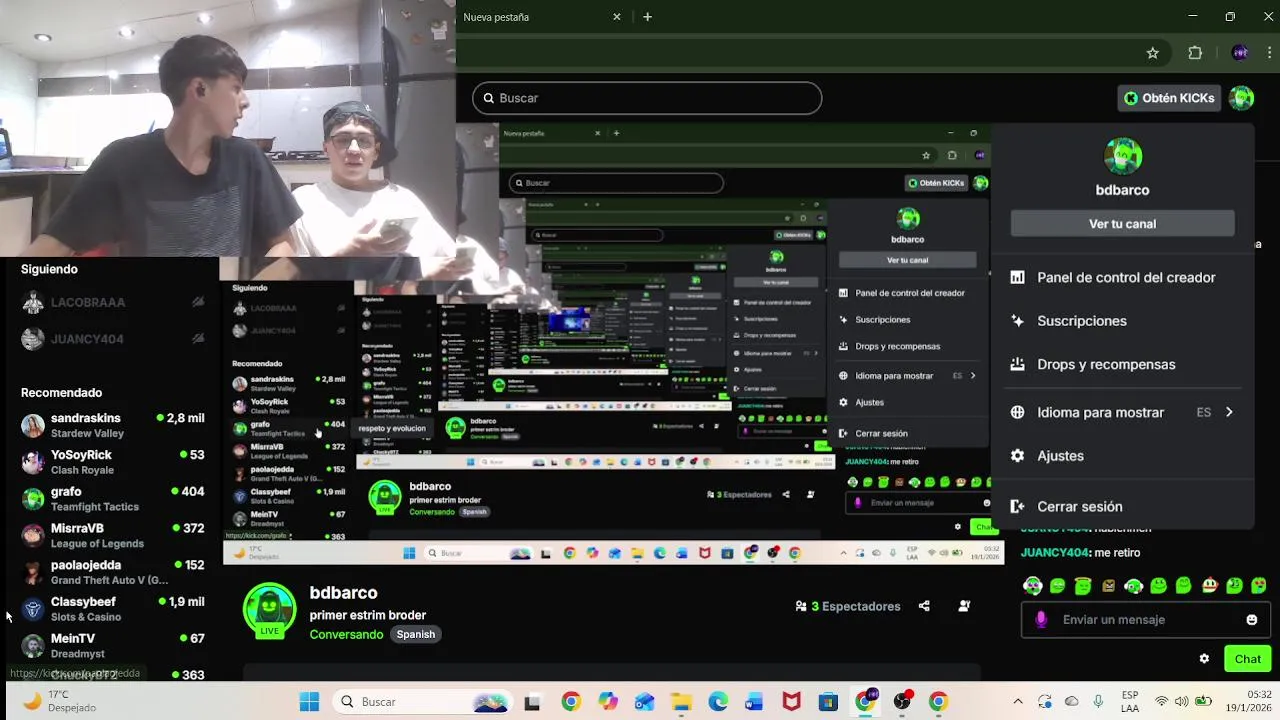The width and height of the screenshot is (1280, 720).
Task: Open the profile avatar beside Obtén KICKs
Action: (x=1241, y=98)
